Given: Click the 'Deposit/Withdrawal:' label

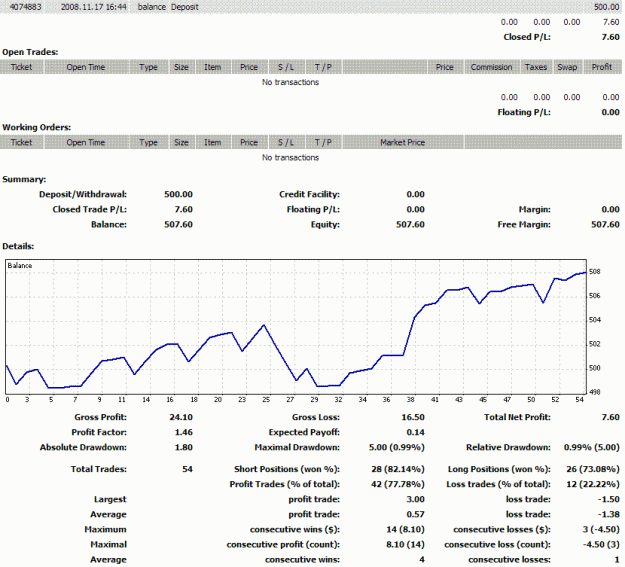Looking at the screenshot, I should click(83, 195).
